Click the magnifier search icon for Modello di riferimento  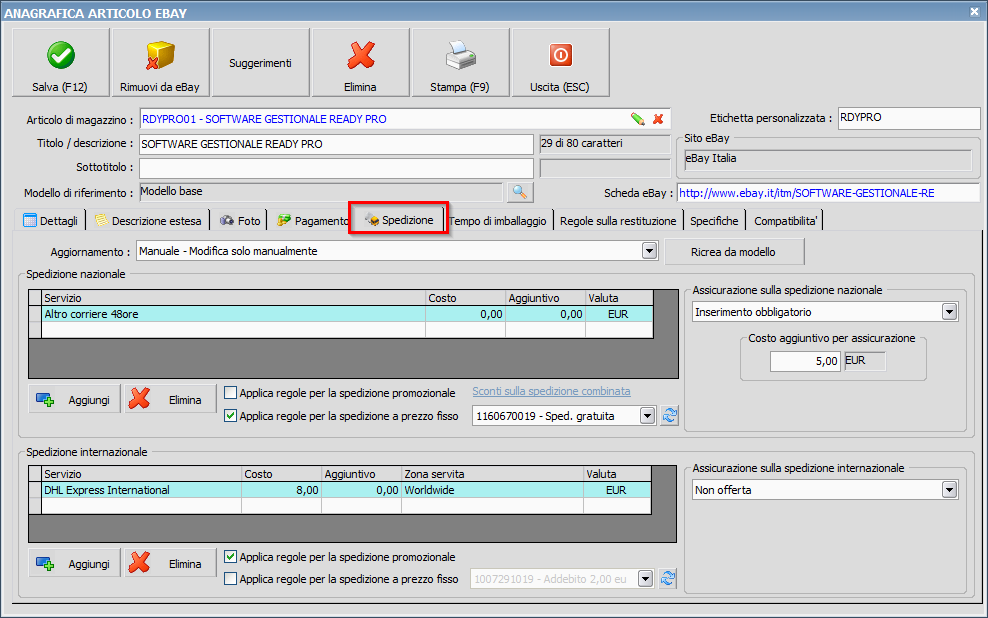[520, 192]
